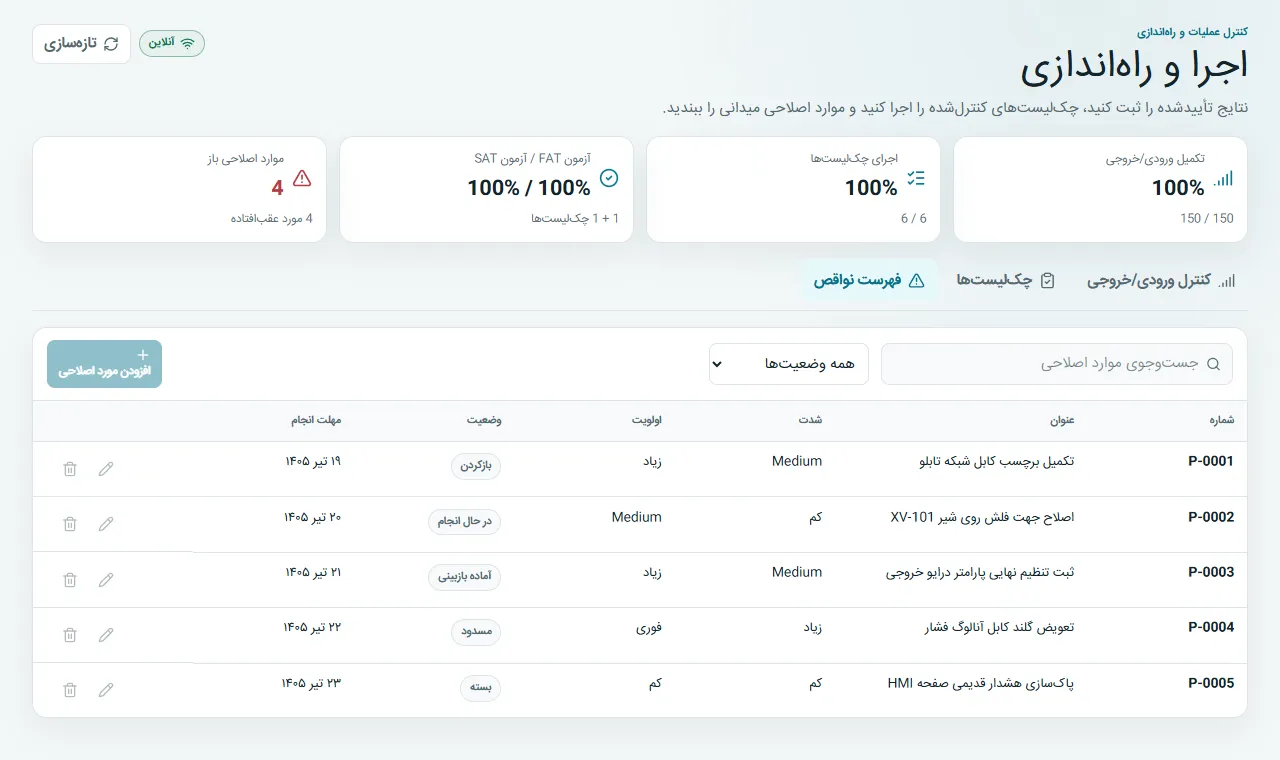Click the شماره column header
The image size is (1280, 760).
(x=1222, y=420)
